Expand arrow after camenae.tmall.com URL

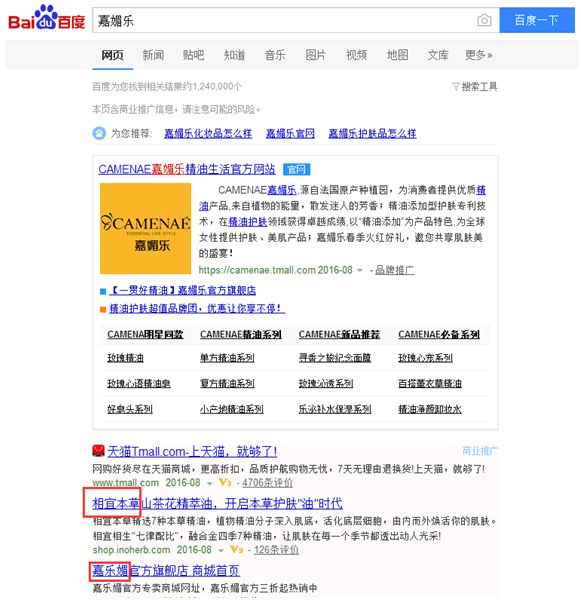tap(360, 270)
